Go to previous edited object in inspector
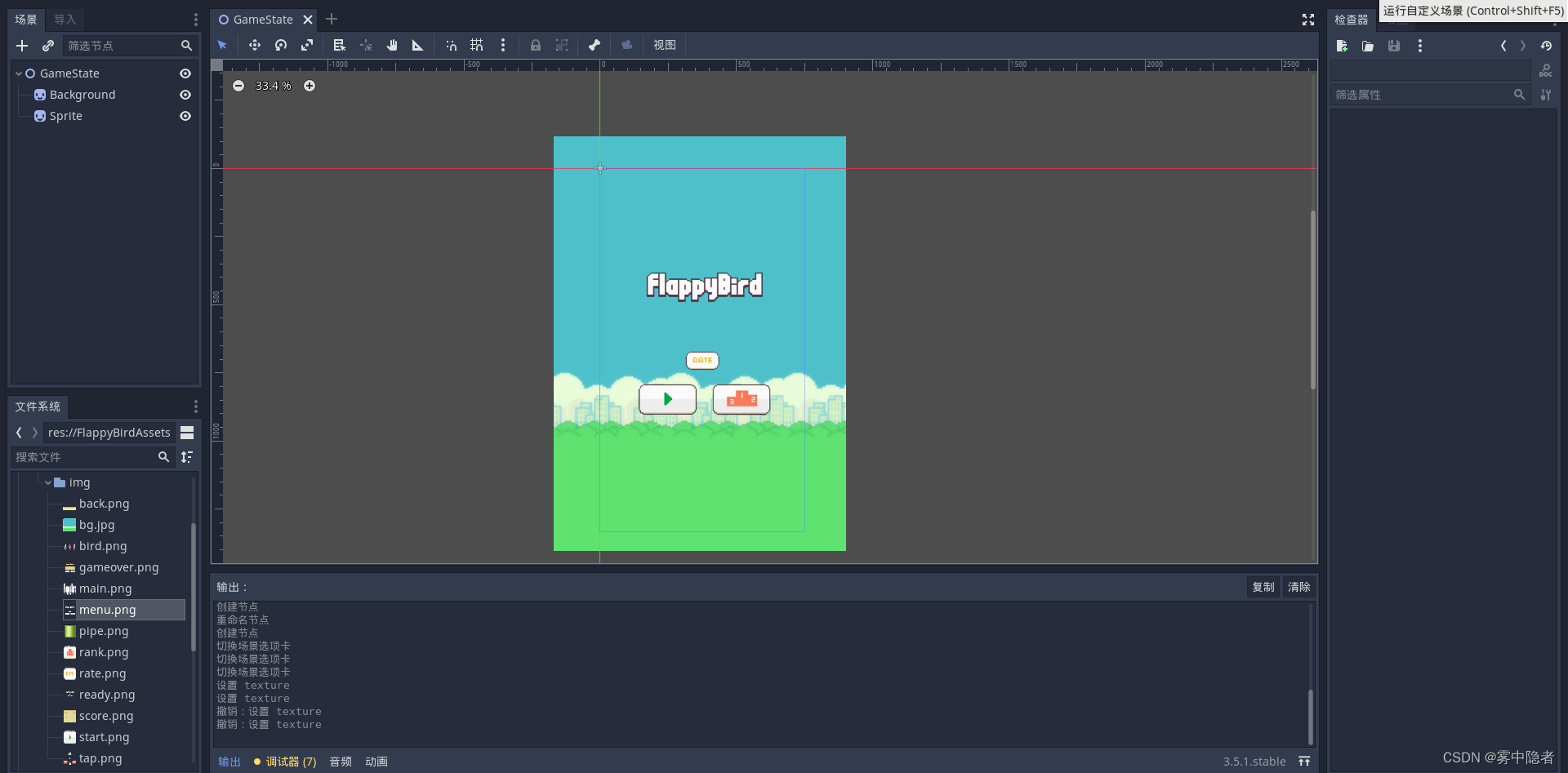This screenshot has height=773, width=1568. [x=1503, y=46]
